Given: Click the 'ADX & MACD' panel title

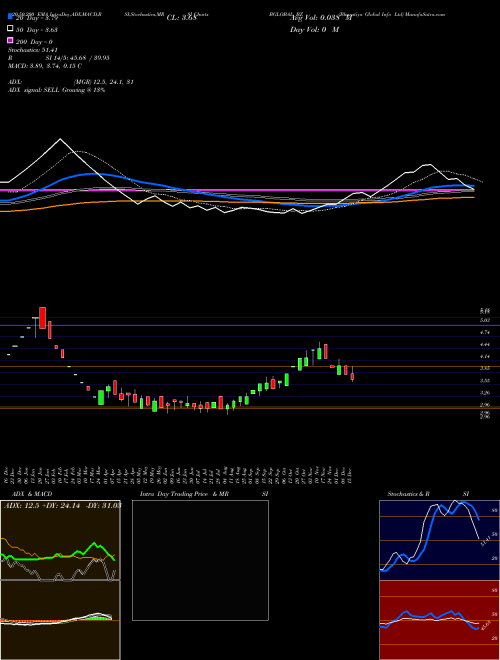Looking at the screenshot, I should (x=32, y=494).
